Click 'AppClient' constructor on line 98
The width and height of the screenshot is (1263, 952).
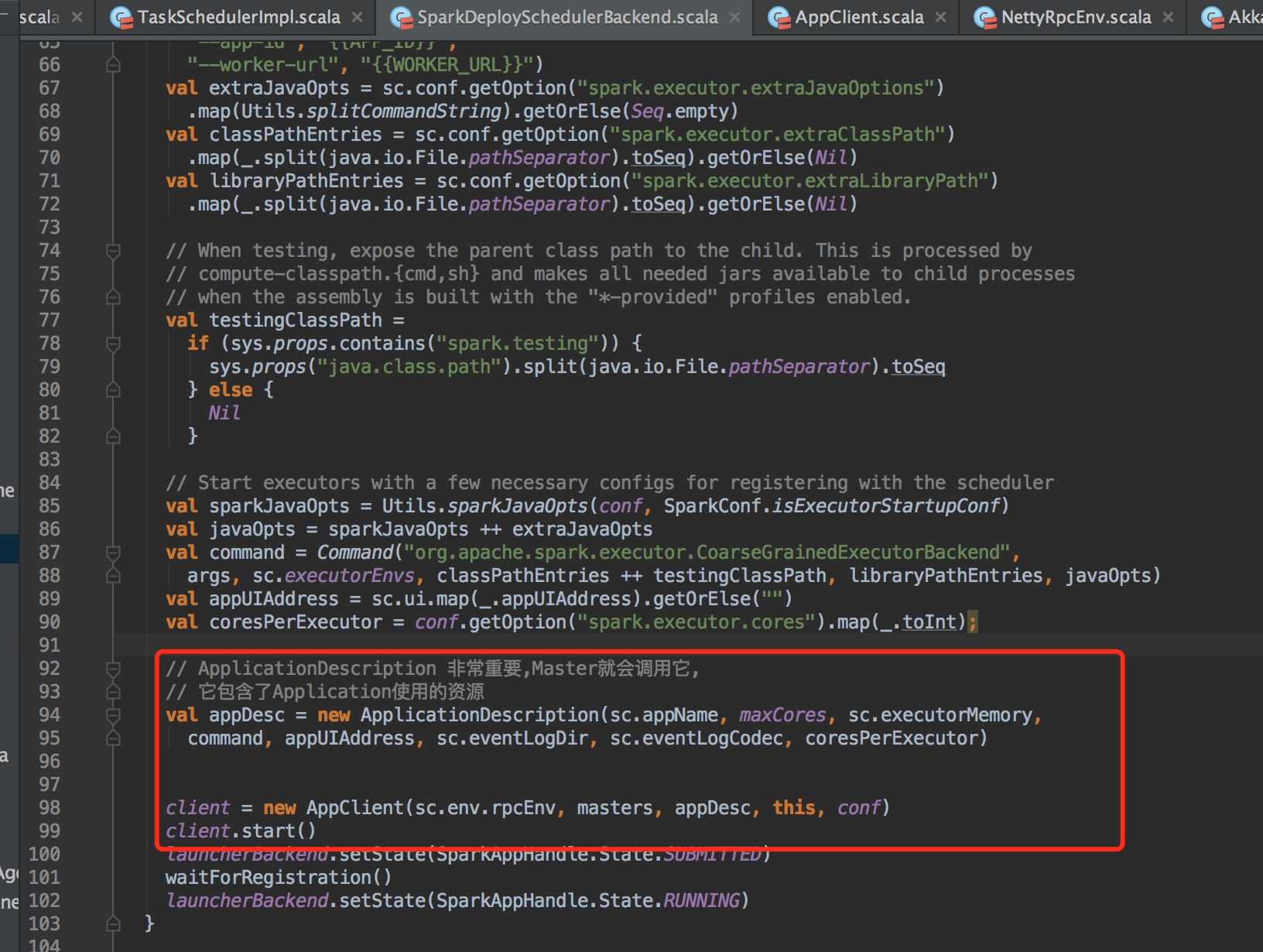[x=355, y=808]
